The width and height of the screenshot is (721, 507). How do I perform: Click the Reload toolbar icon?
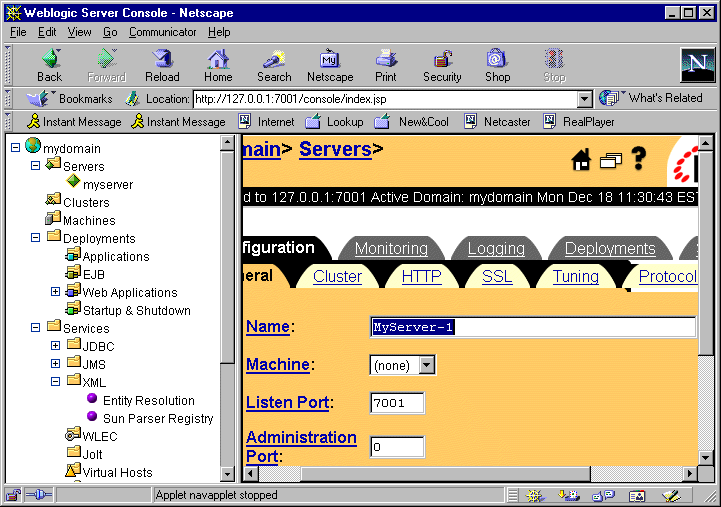(x=162, y=65)
